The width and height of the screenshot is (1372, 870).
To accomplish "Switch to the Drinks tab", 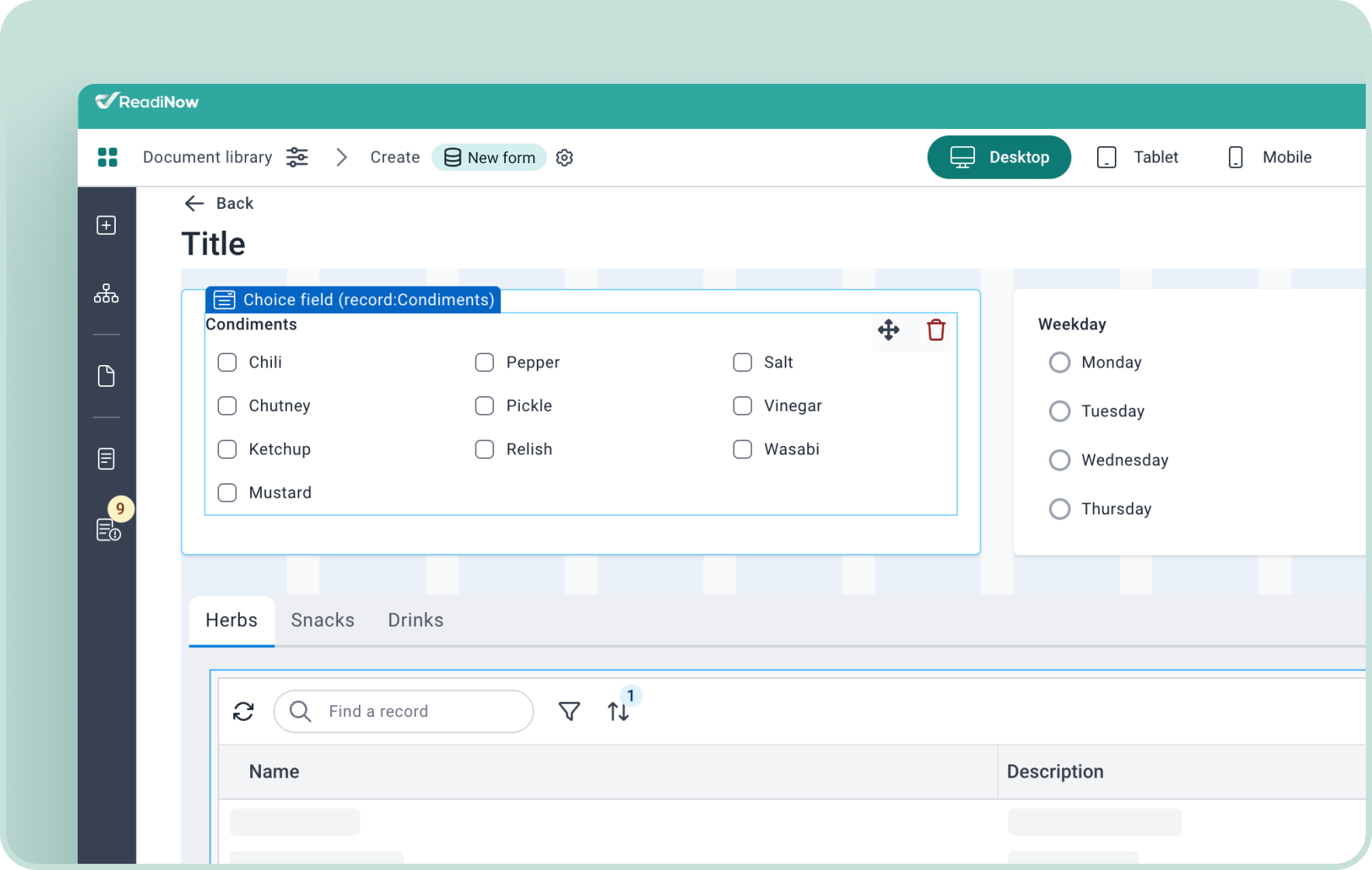I will [x=416, y=620].
